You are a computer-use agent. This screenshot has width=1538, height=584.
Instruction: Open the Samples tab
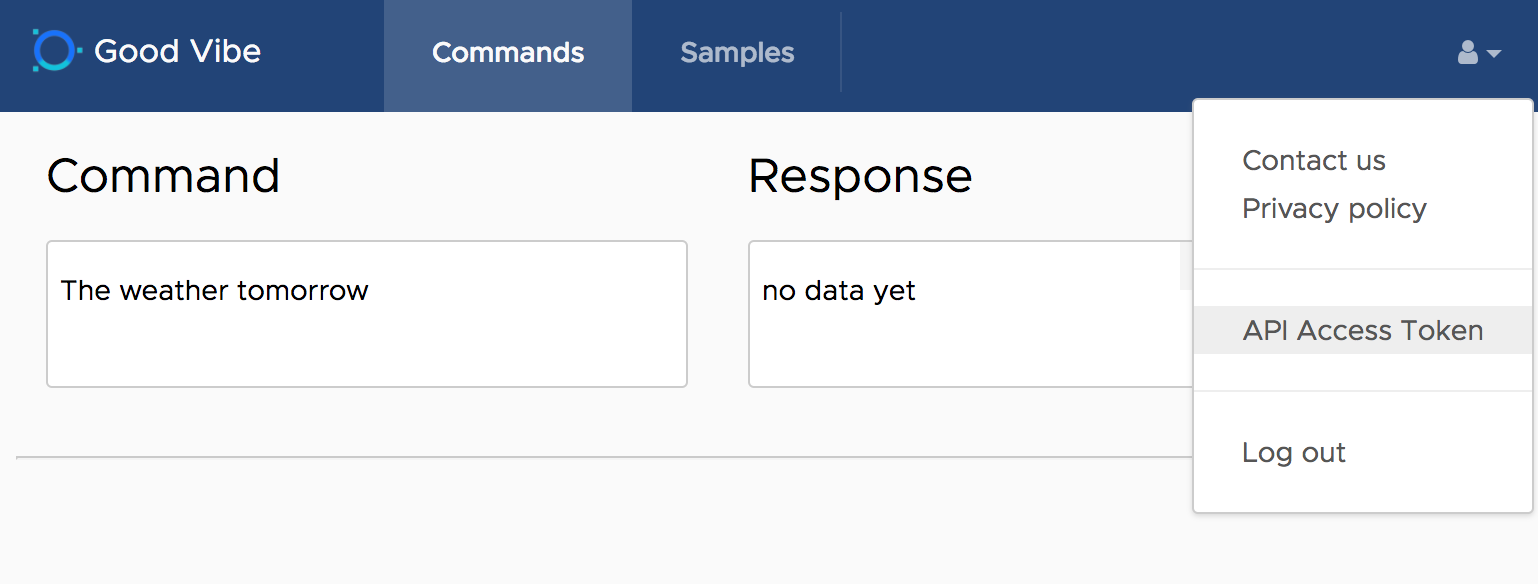(737, 53)
